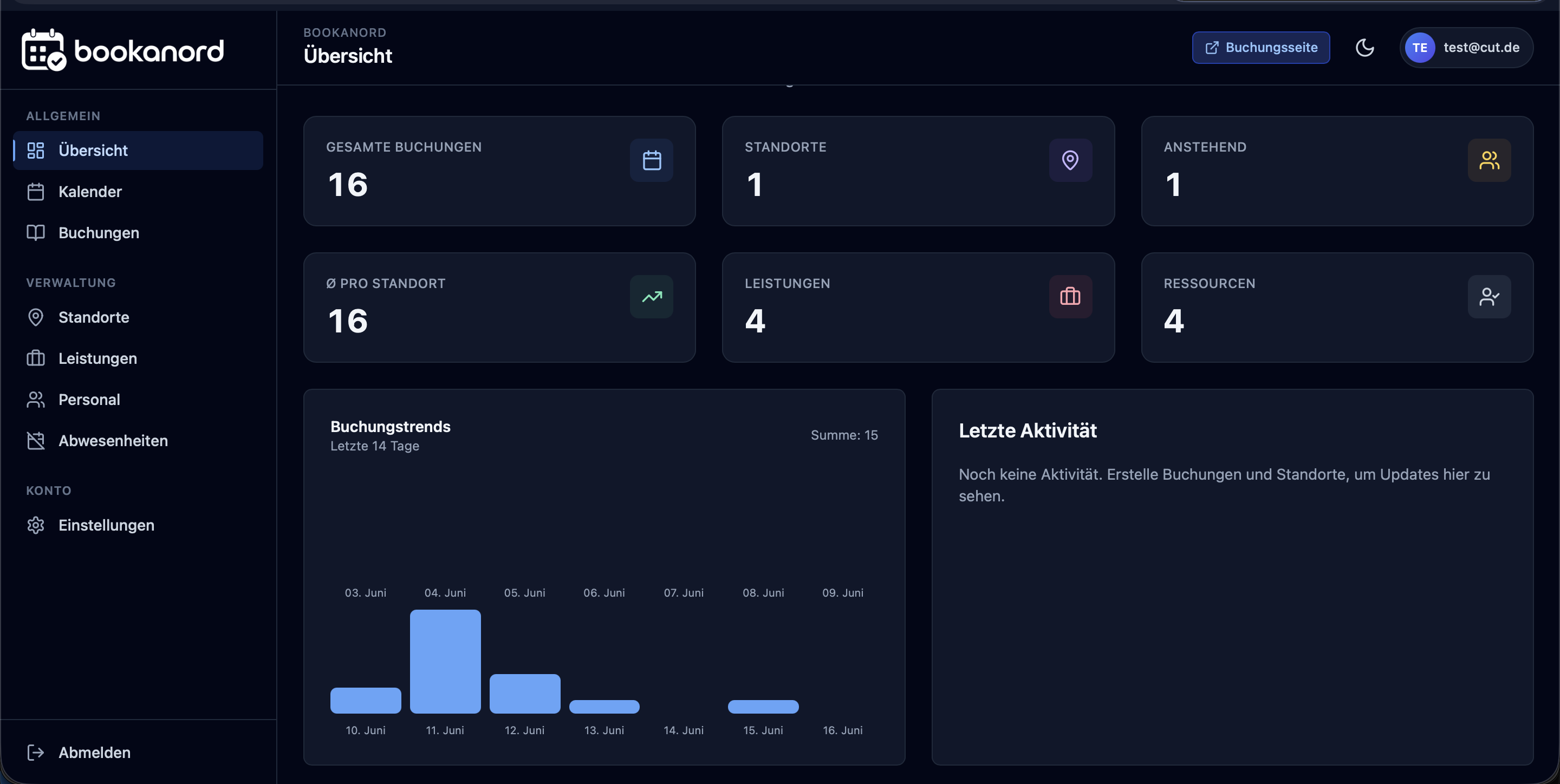
Task: Toggle dark mode with the moon icon
Action: point(1364,48)
